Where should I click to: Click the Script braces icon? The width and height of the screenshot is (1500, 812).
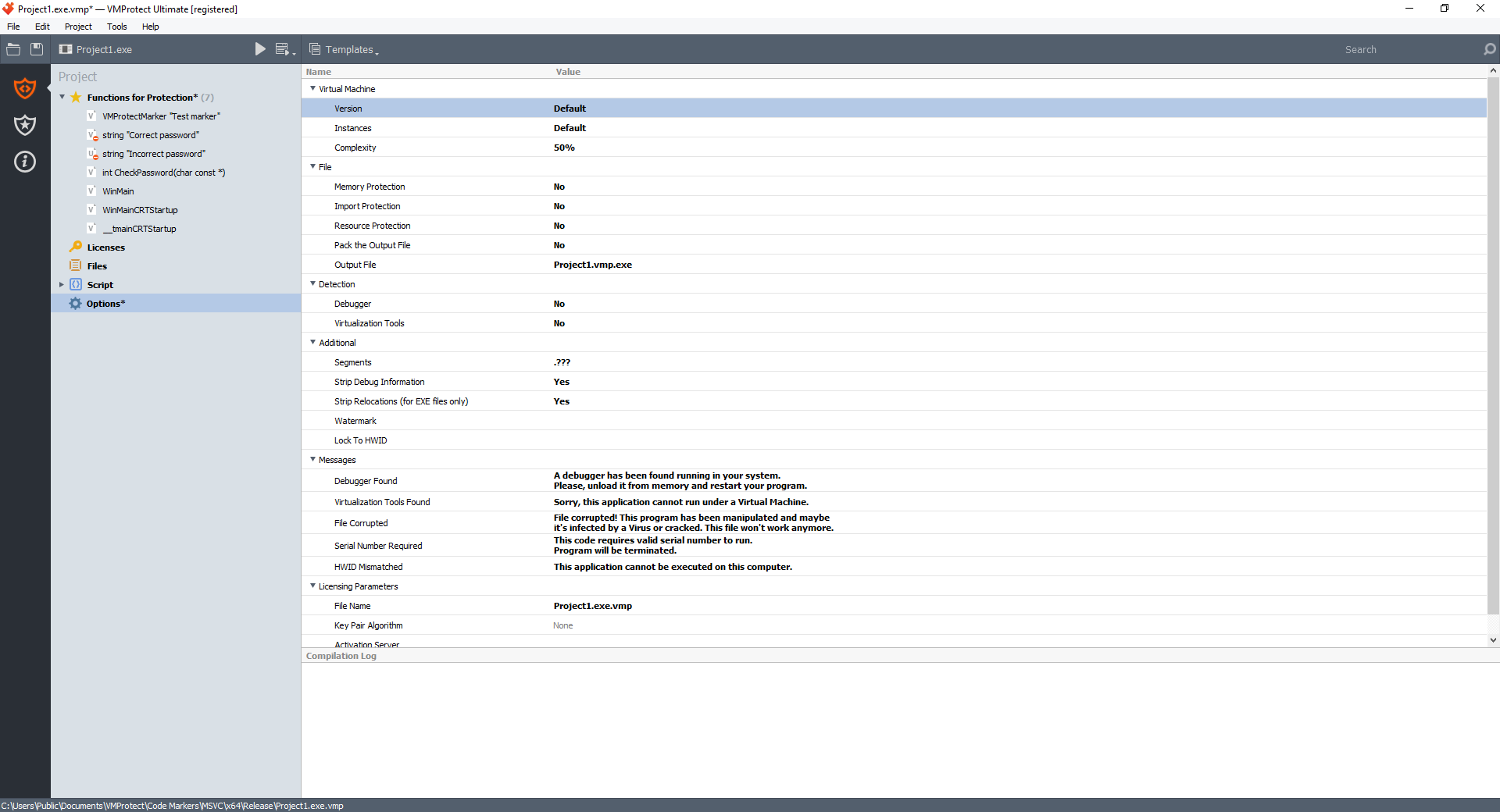click(x=76, y=284)
